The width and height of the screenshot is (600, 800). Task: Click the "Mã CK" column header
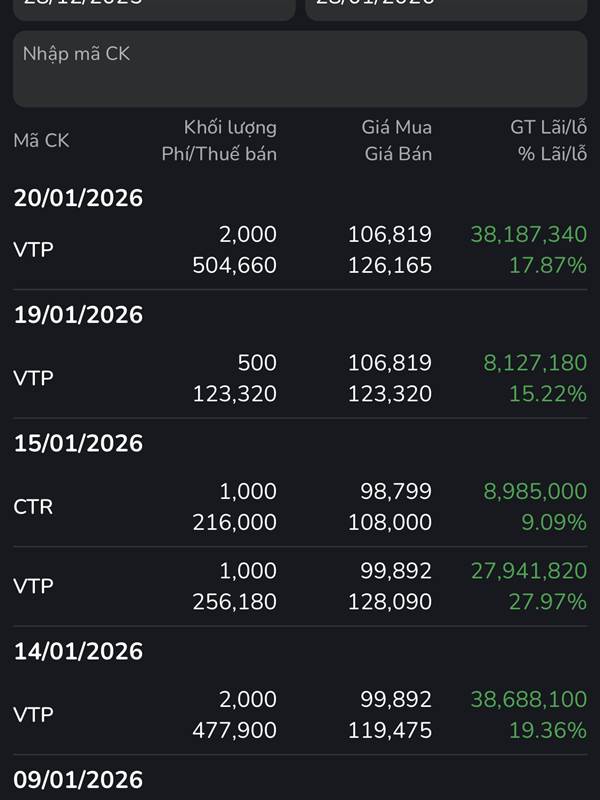(x=41, y=141)
